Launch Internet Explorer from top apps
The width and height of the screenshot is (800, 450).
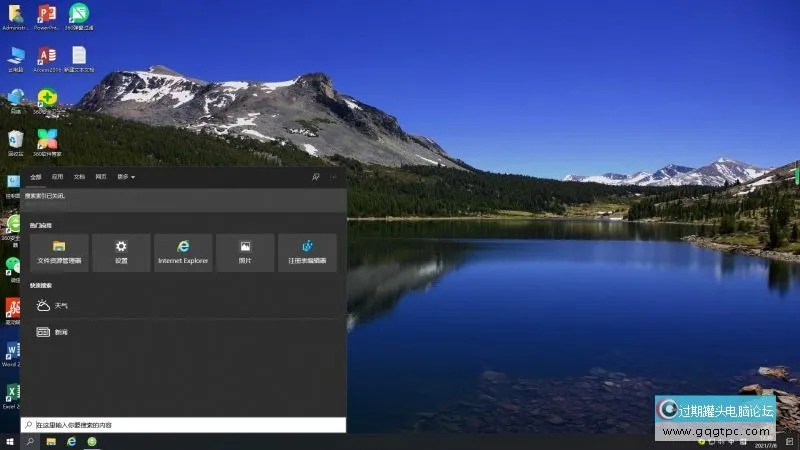pos(183,252)
